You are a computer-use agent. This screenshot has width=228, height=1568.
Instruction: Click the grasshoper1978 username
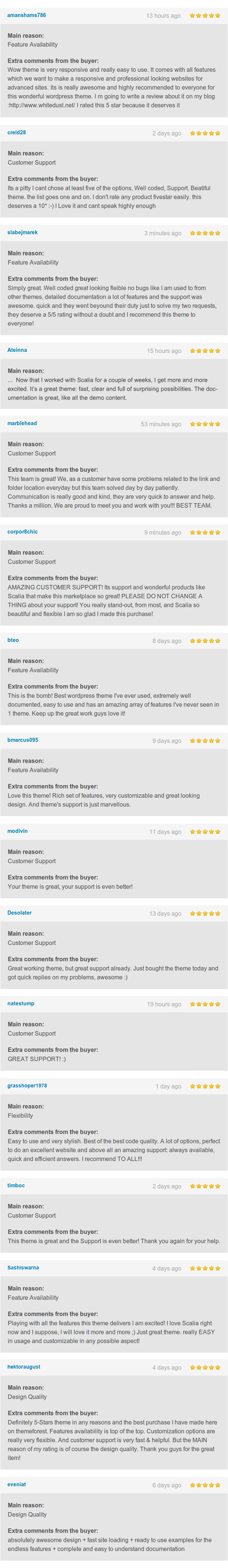click(27, 1086)
